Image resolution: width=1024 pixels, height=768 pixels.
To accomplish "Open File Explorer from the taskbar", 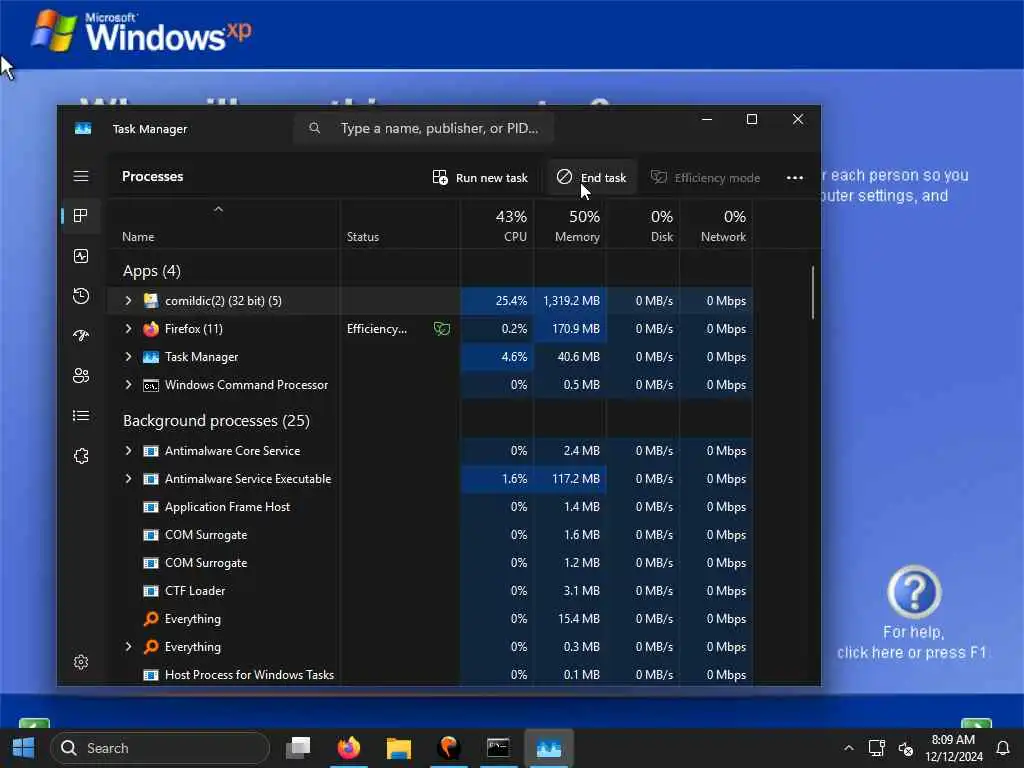I will pyautogui.click(x=398, y=748).
